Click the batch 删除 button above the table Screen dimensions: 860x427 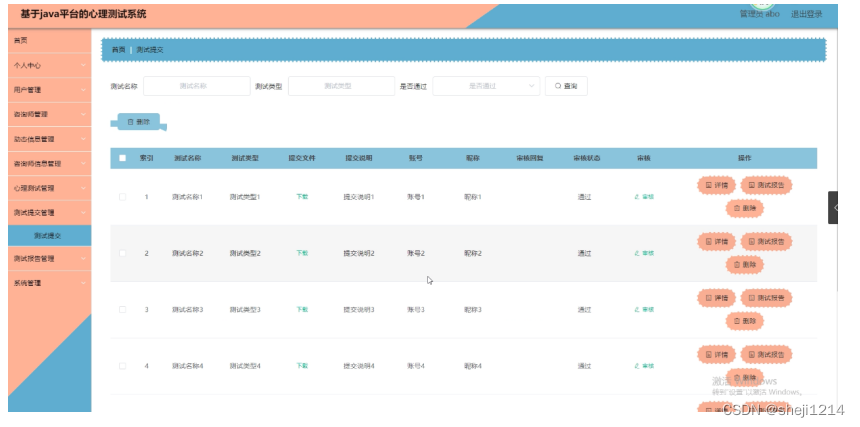(139, 122)
